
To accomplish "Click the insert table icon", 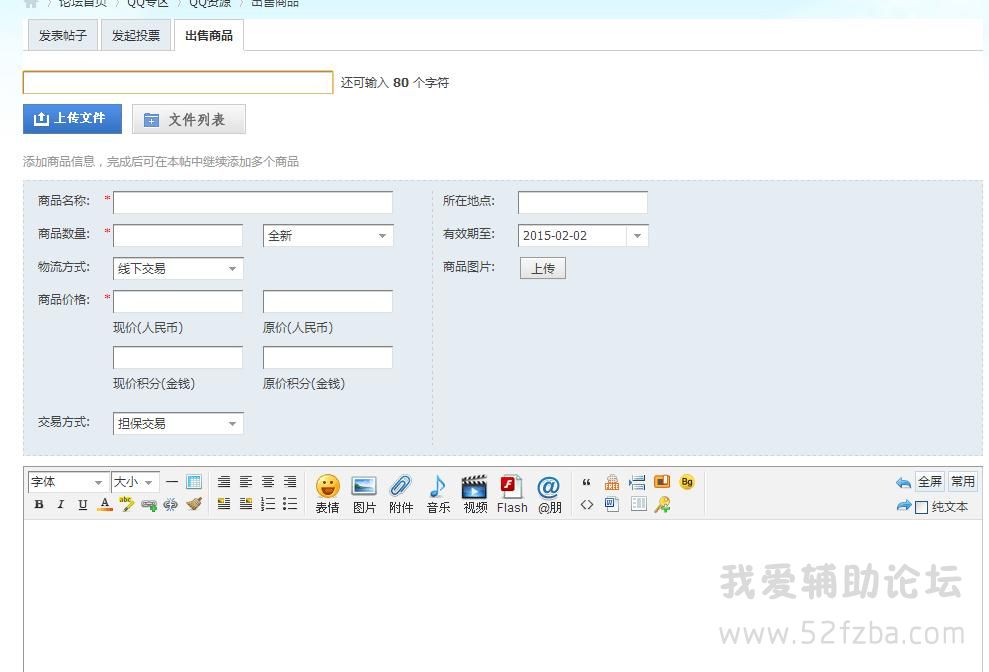I will (194, 481).
